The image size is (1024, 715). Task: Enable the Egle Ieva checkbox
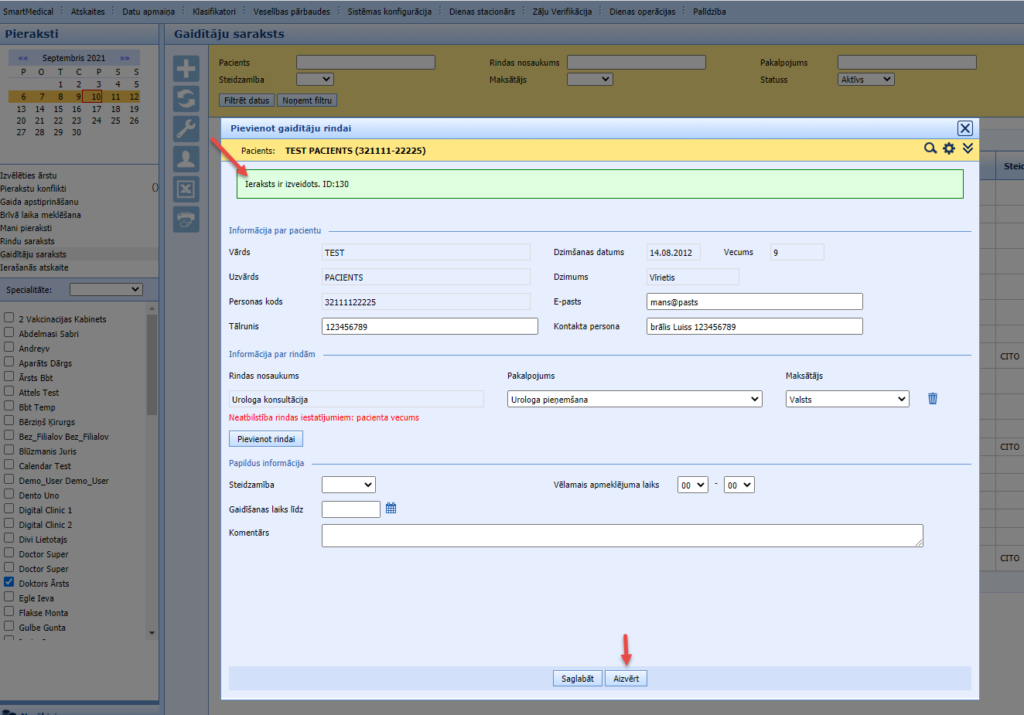(x=9, y=597)
